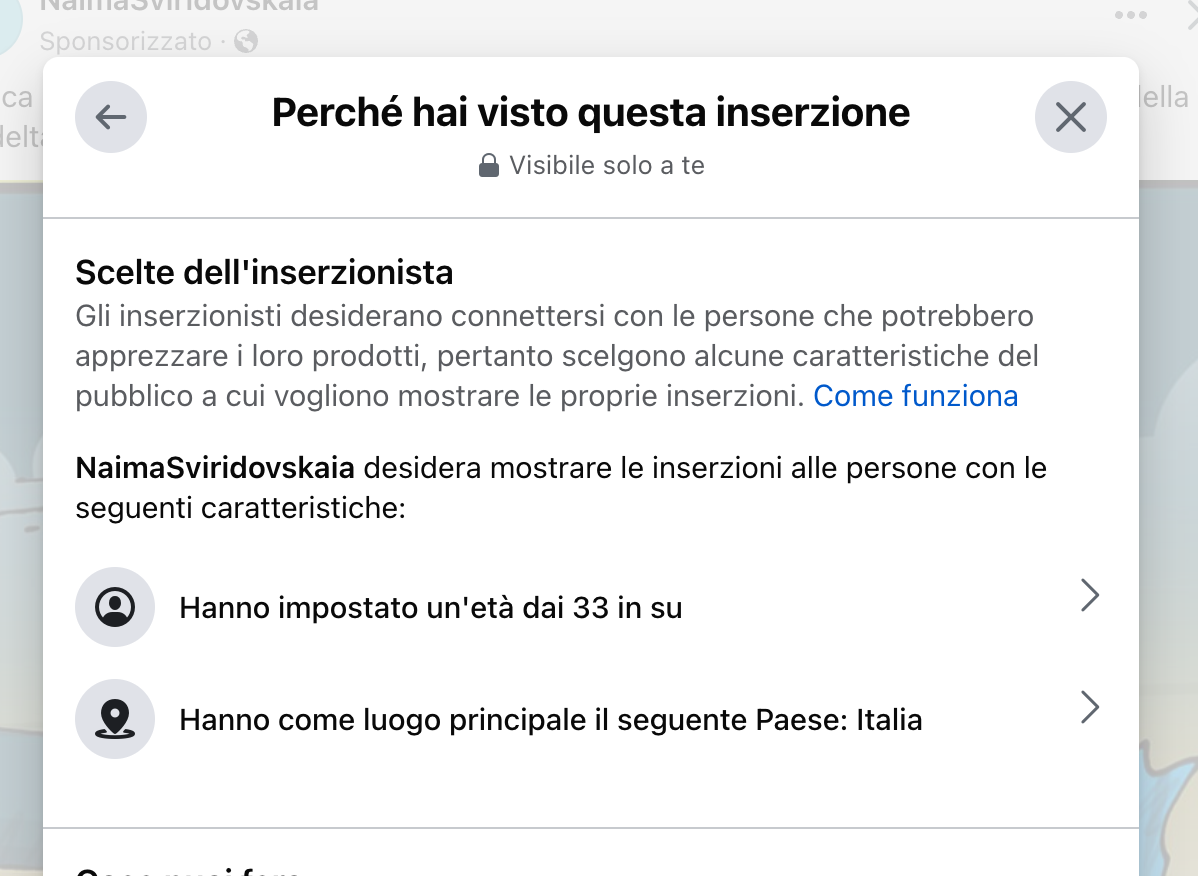Open the three-dot post options menu

(x=1130, y=15)
